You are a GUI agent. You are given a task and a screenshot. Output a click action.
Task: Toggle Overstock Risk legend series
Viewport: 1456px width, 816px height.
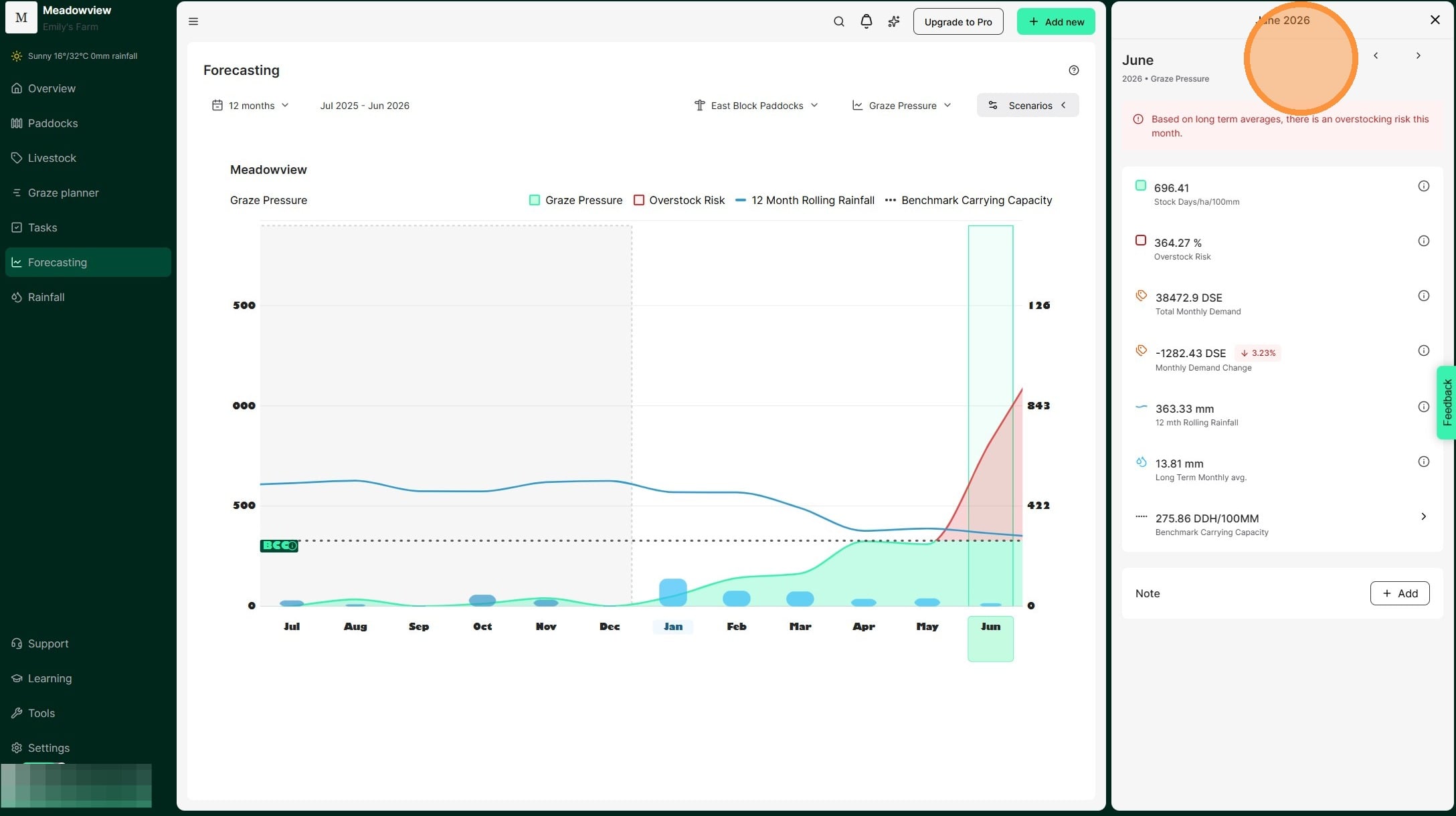click(679, 200)
